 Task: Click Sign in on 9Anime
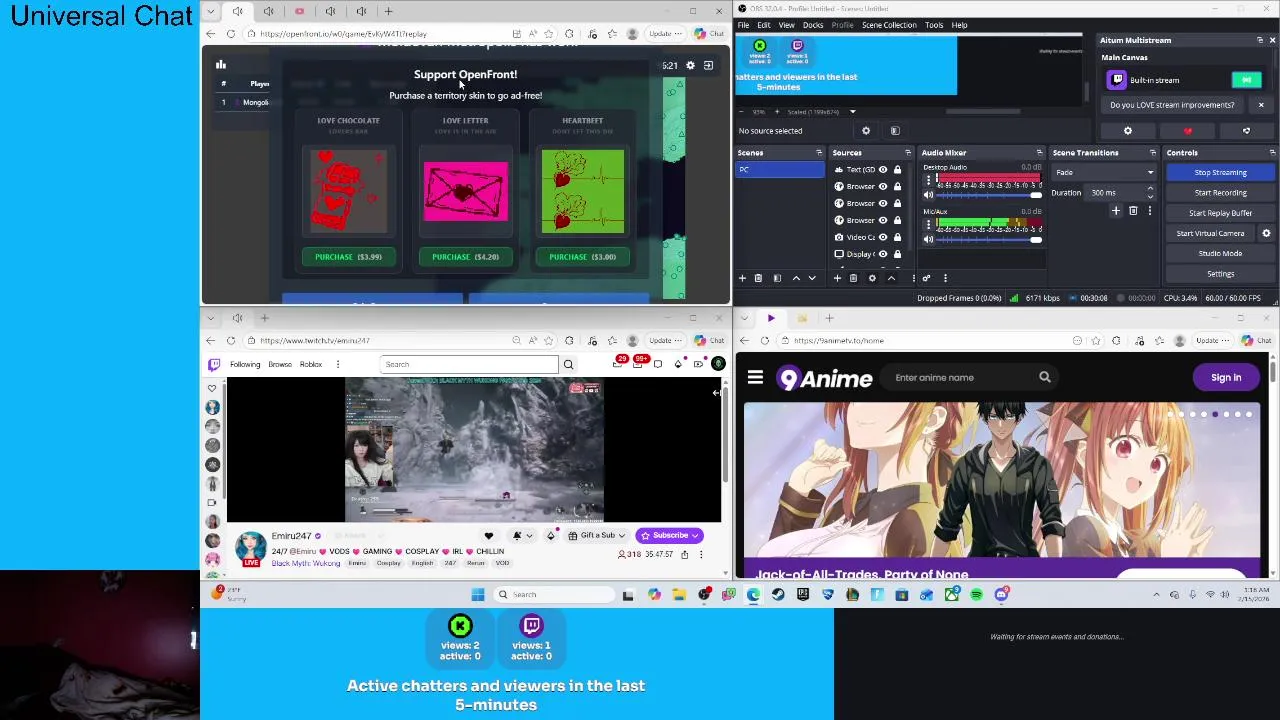coord(1226,377)
